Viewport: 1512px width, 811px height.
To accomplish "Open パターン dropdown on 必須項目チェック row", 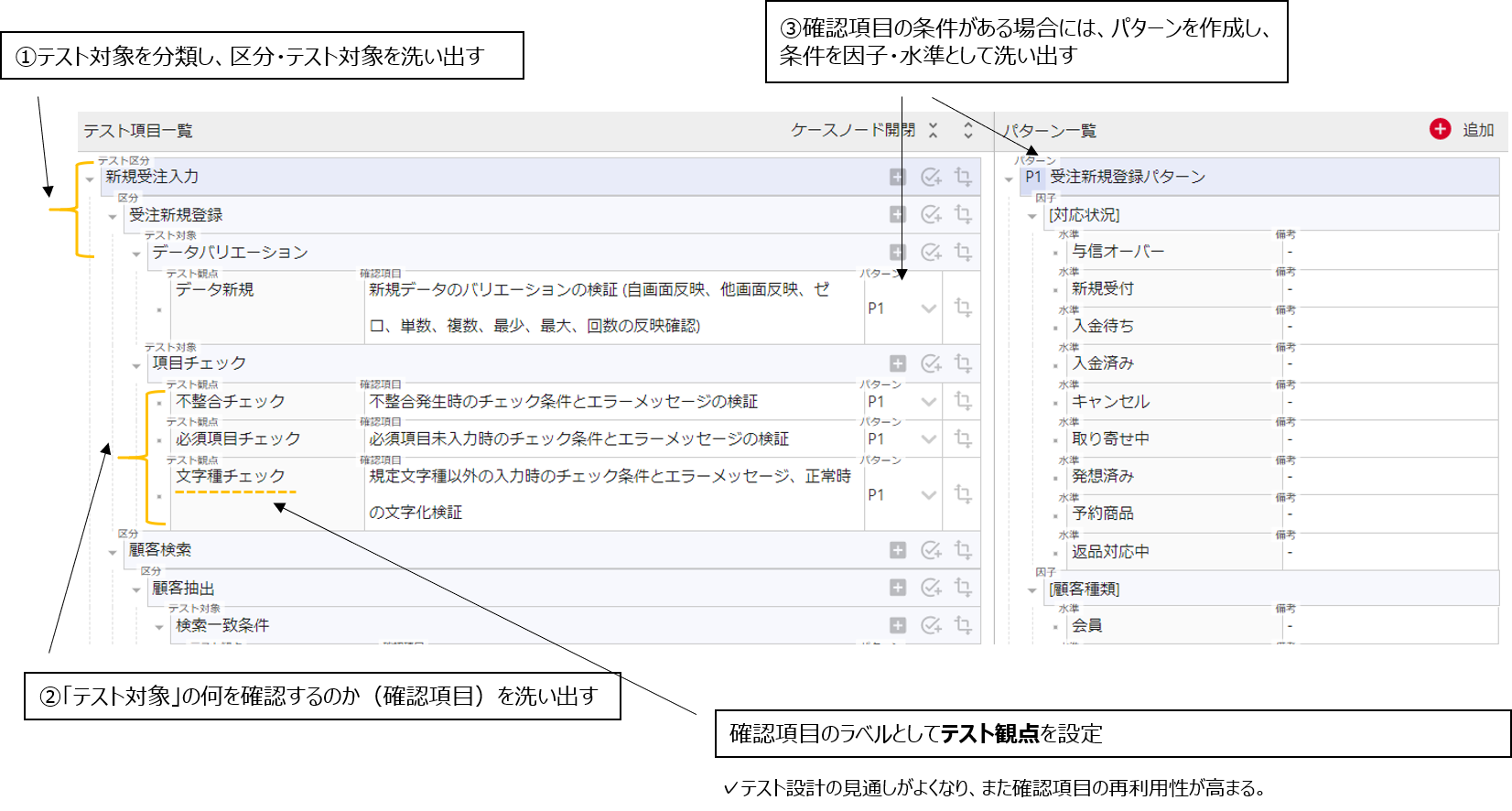I will click(929, 439).
